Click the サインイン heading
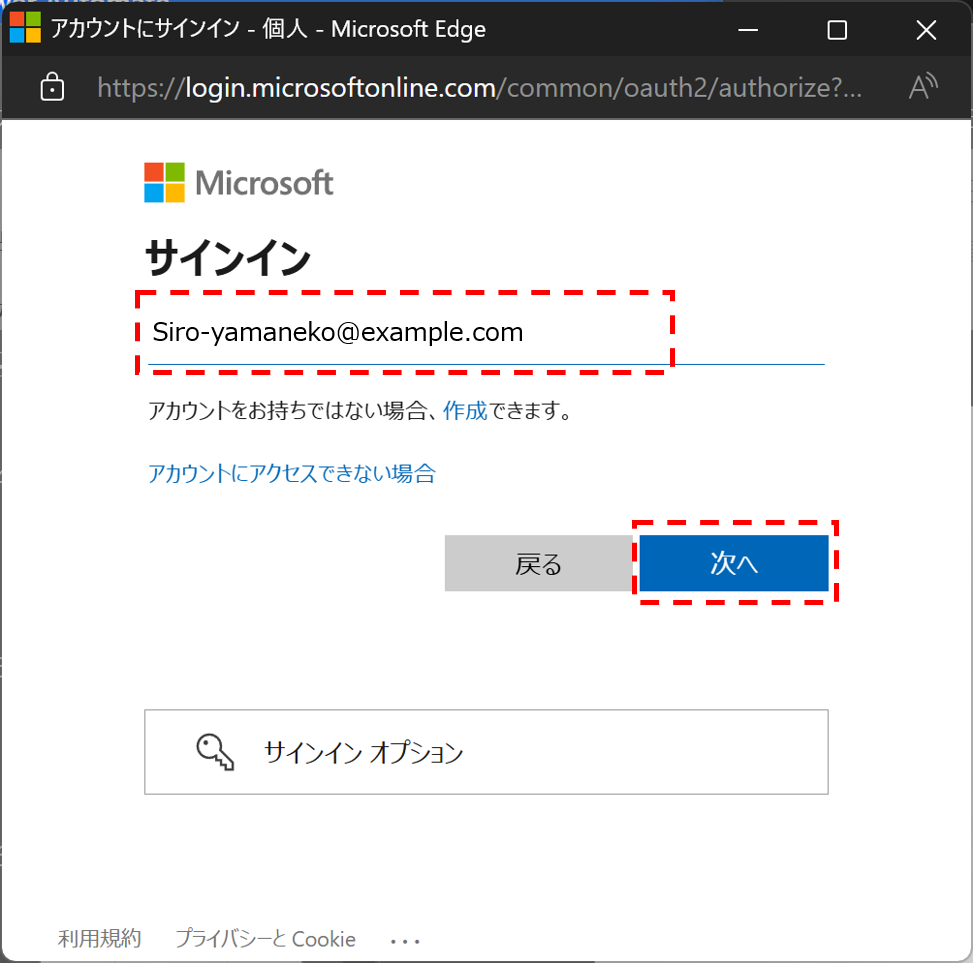Screen dimensions: 973x963 [x=228, y=258]
